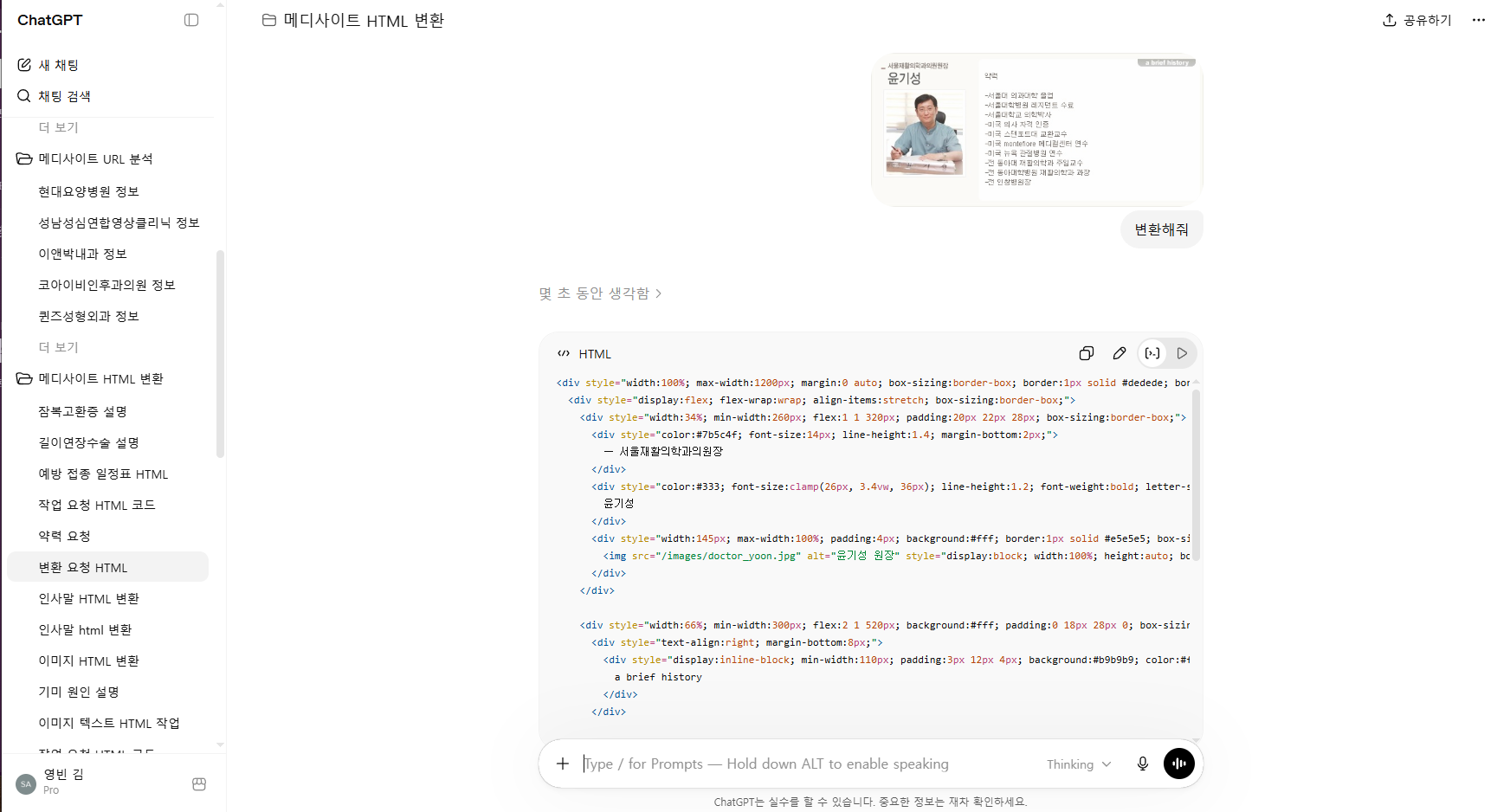The image size is (1497, 812).
Task: Open the attached doctor profile image thumbnail
Action: pos(1037,130)
